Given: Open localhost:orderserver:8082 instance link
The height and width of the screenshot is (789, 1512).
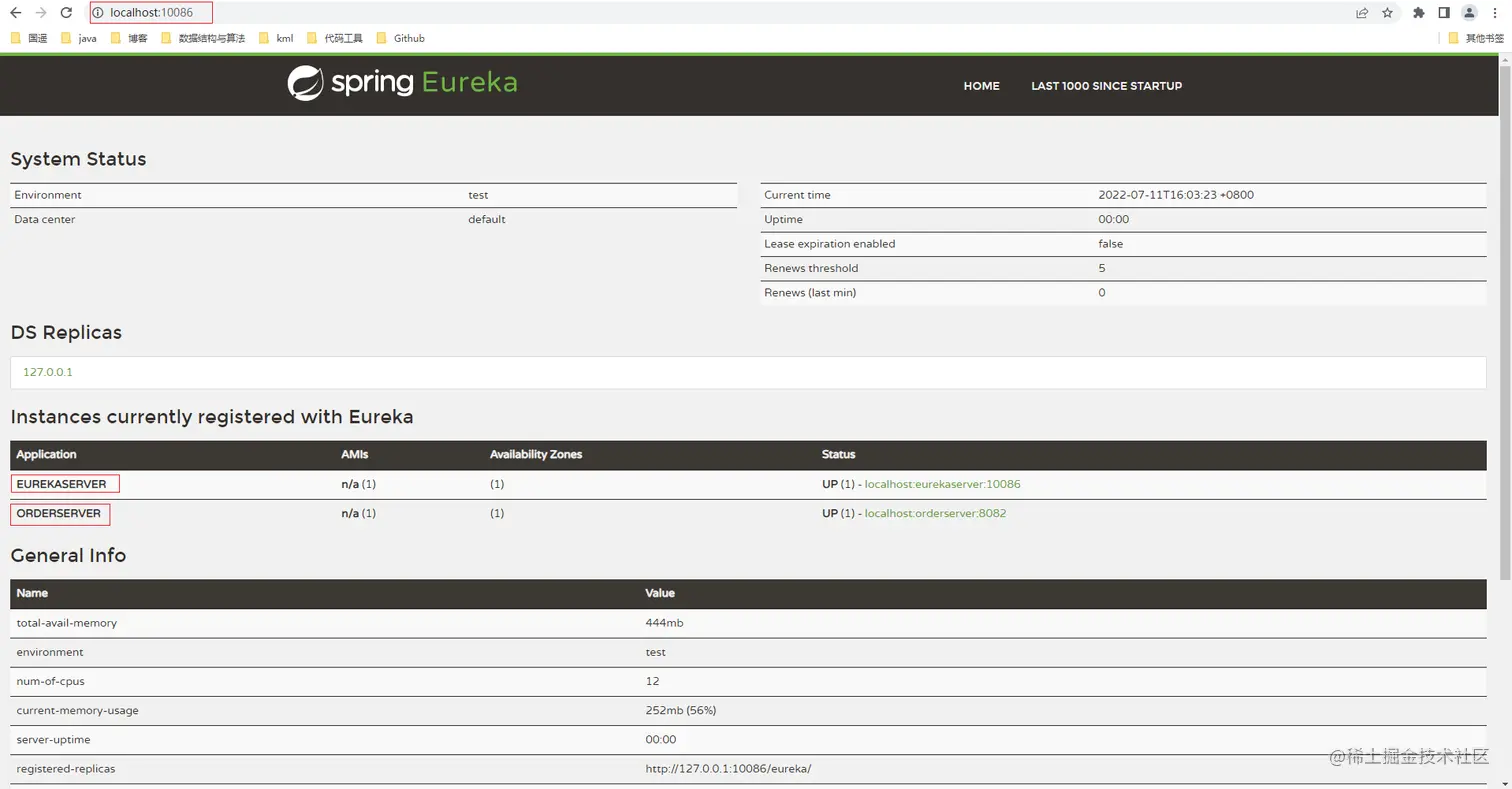Looking at the screenshot, I should (935, 513).
